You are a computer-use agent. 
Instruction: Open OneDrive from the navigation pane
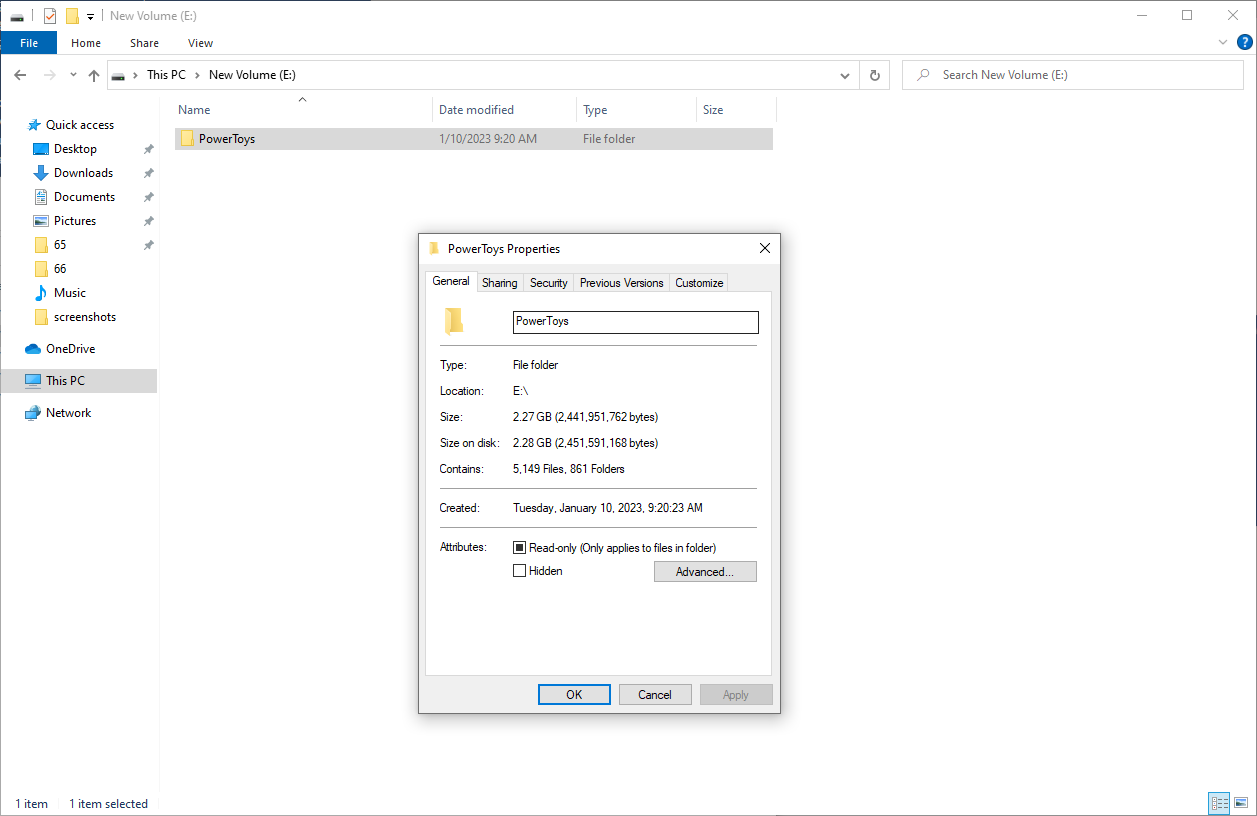point(70,349)
